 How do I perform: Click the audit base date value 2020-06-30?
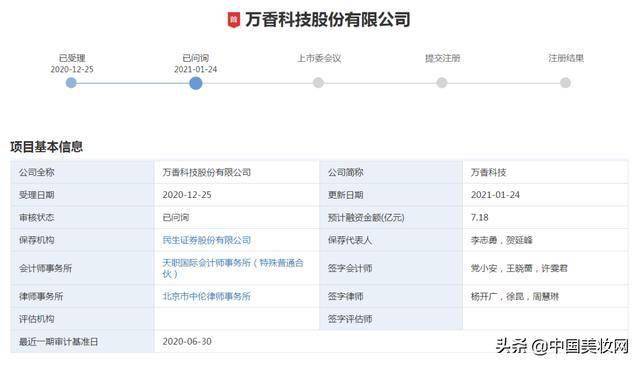pyautogui.click(x=187, y=341)
